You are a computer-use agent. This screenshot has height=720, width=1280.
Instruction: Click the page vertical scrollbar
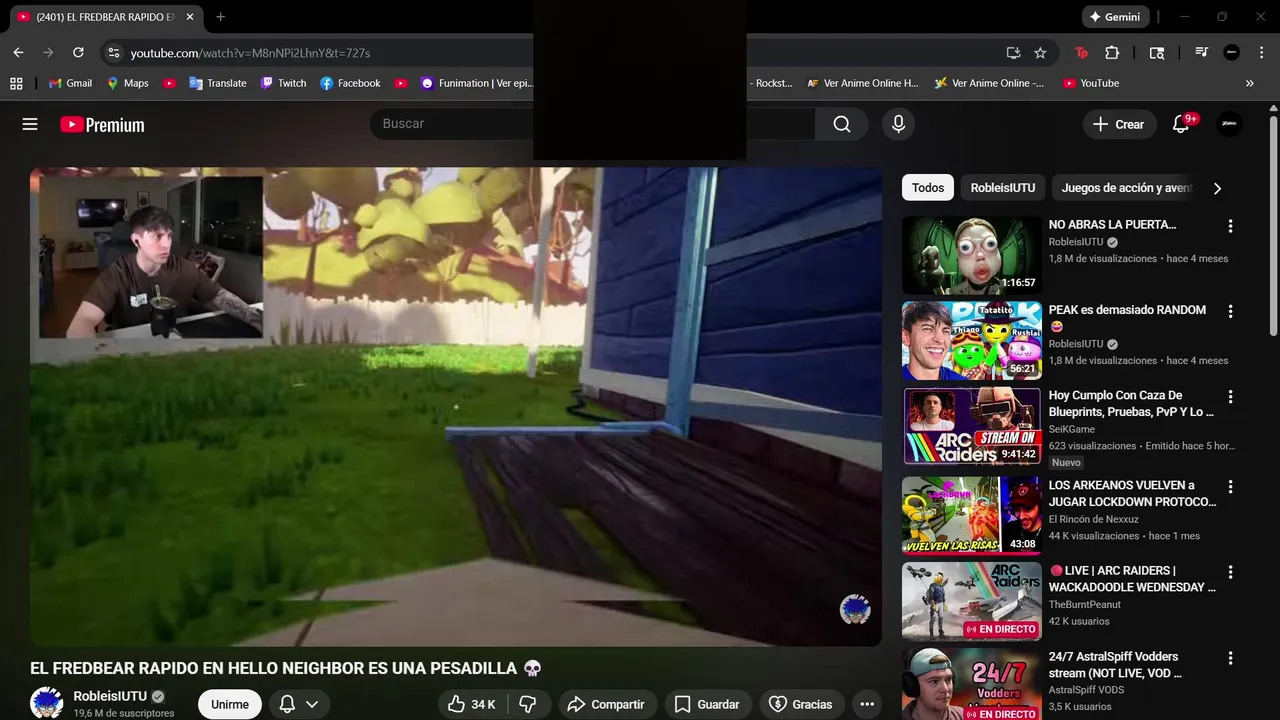tap(1273, 225)
